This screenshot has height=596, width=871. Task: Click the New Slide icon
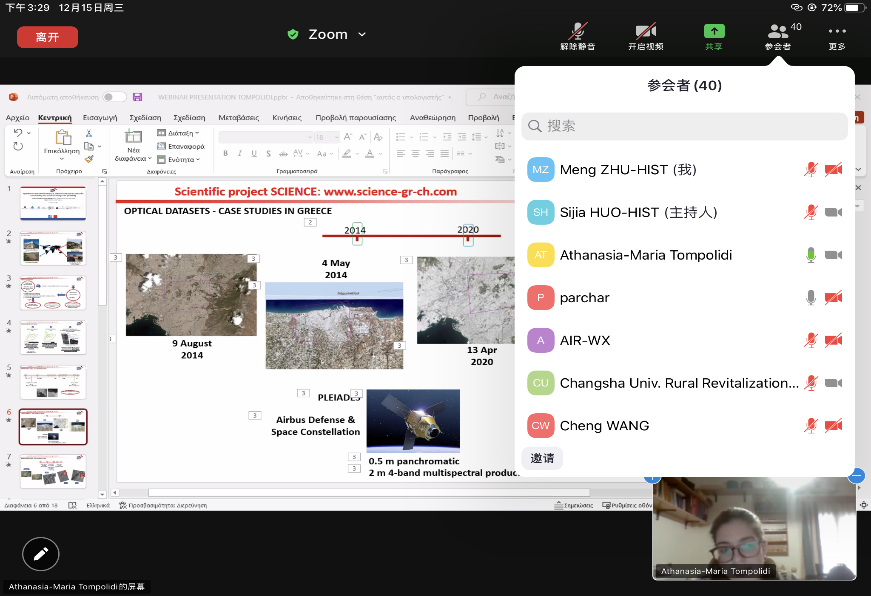133,137
